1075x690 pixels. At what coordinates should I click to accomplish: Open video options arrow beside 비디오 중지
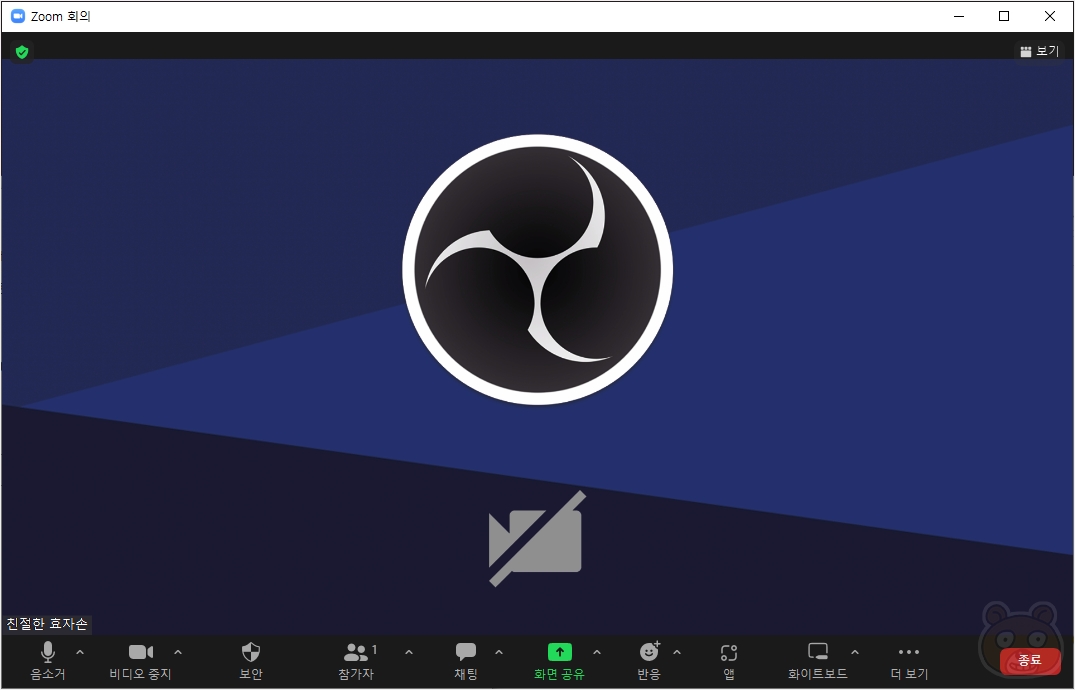pyautogui.click(x=178, y=652)
